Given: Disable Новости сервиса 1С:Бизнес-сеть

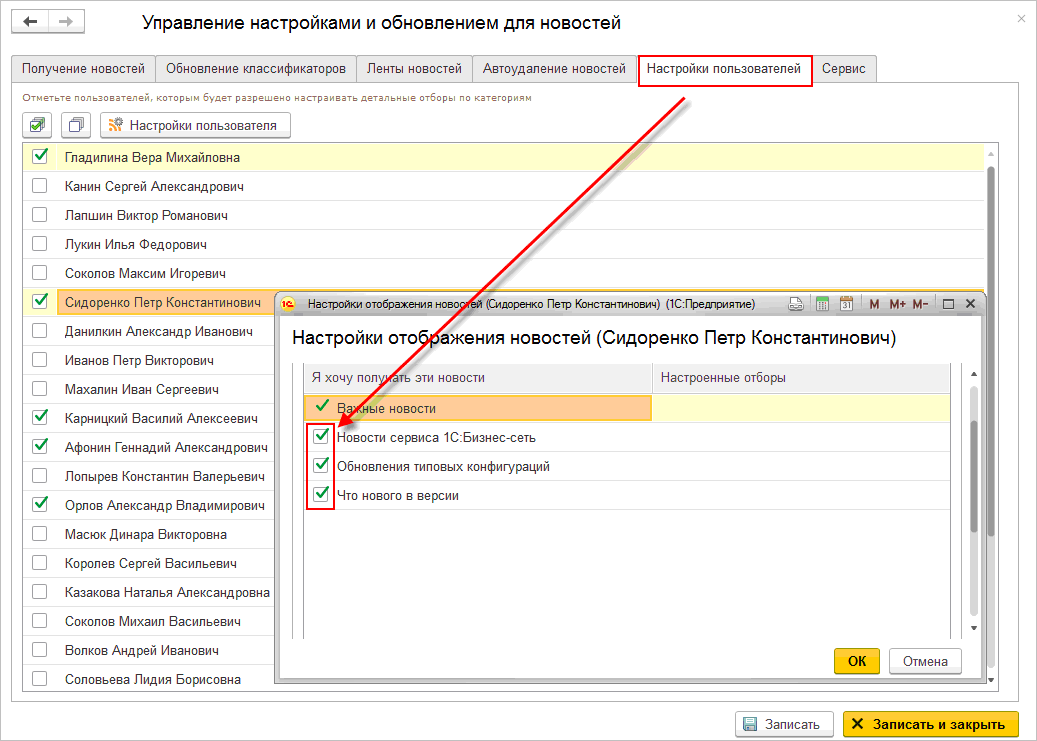Looking at the screenshot, I should (320, 436).
